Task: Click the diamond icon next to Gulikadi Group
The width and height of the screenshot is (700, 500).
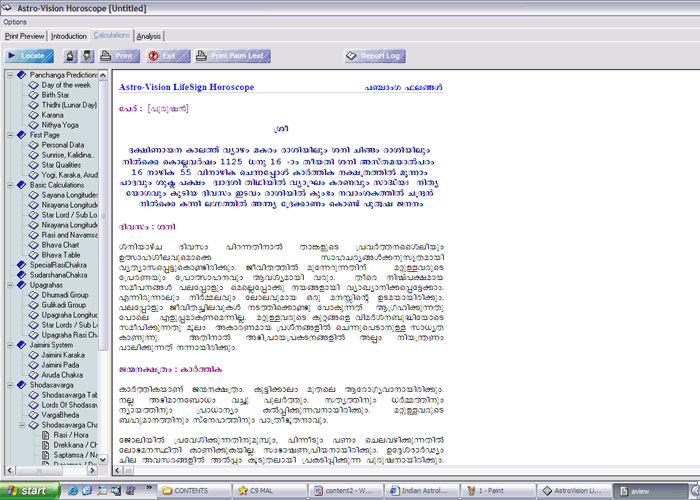Action: [33, 305]
